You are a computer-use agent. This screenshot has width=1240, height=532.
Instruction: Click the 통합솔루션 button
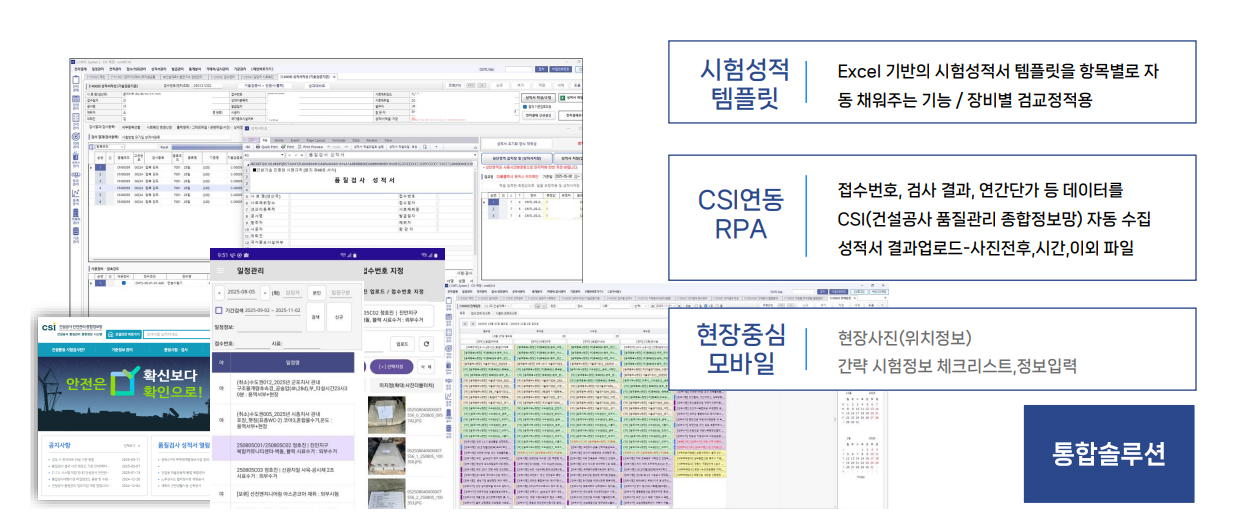point(1109,453)
